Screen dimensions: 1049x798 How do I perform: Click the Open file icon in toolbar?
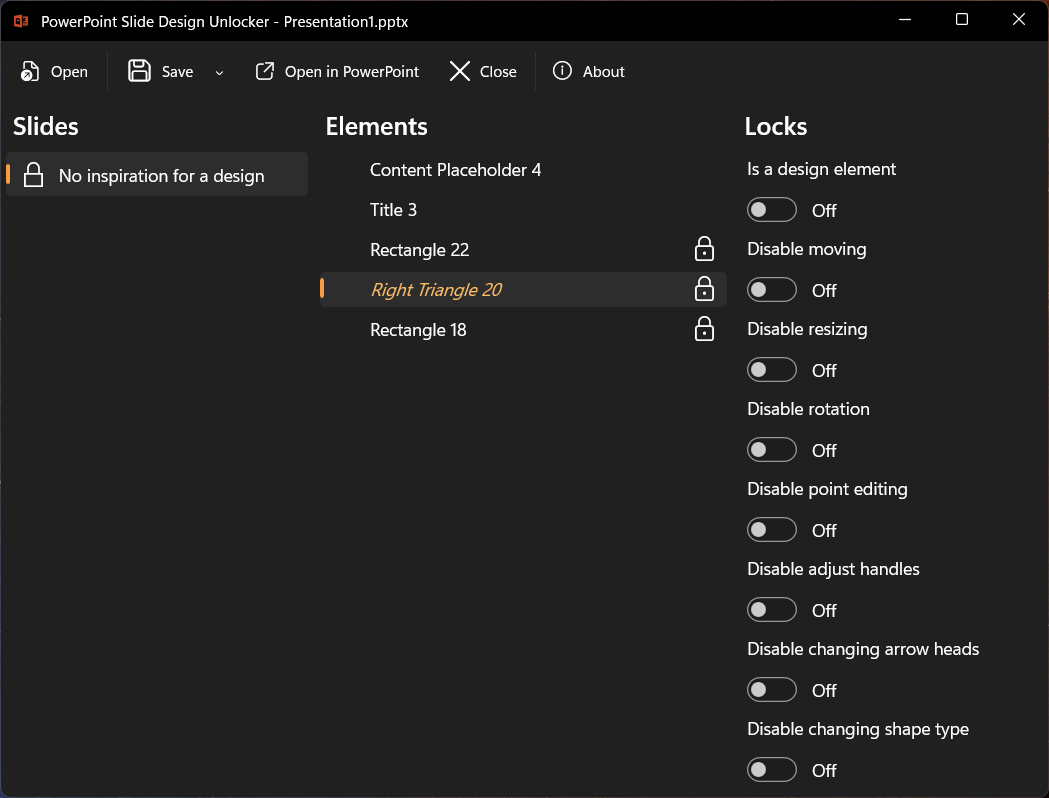pos(30,72)
